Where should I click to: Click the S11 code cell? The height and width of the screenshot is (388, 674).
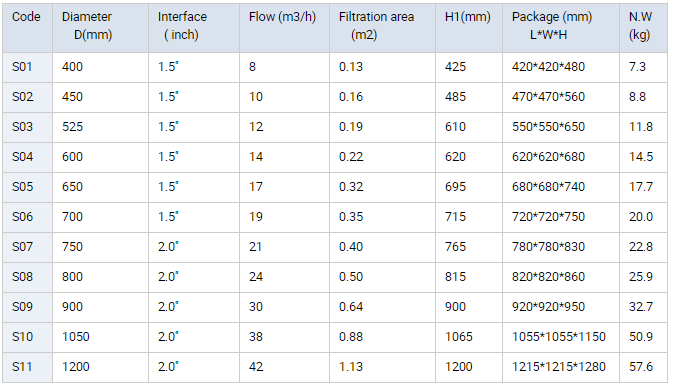[28, 367]
